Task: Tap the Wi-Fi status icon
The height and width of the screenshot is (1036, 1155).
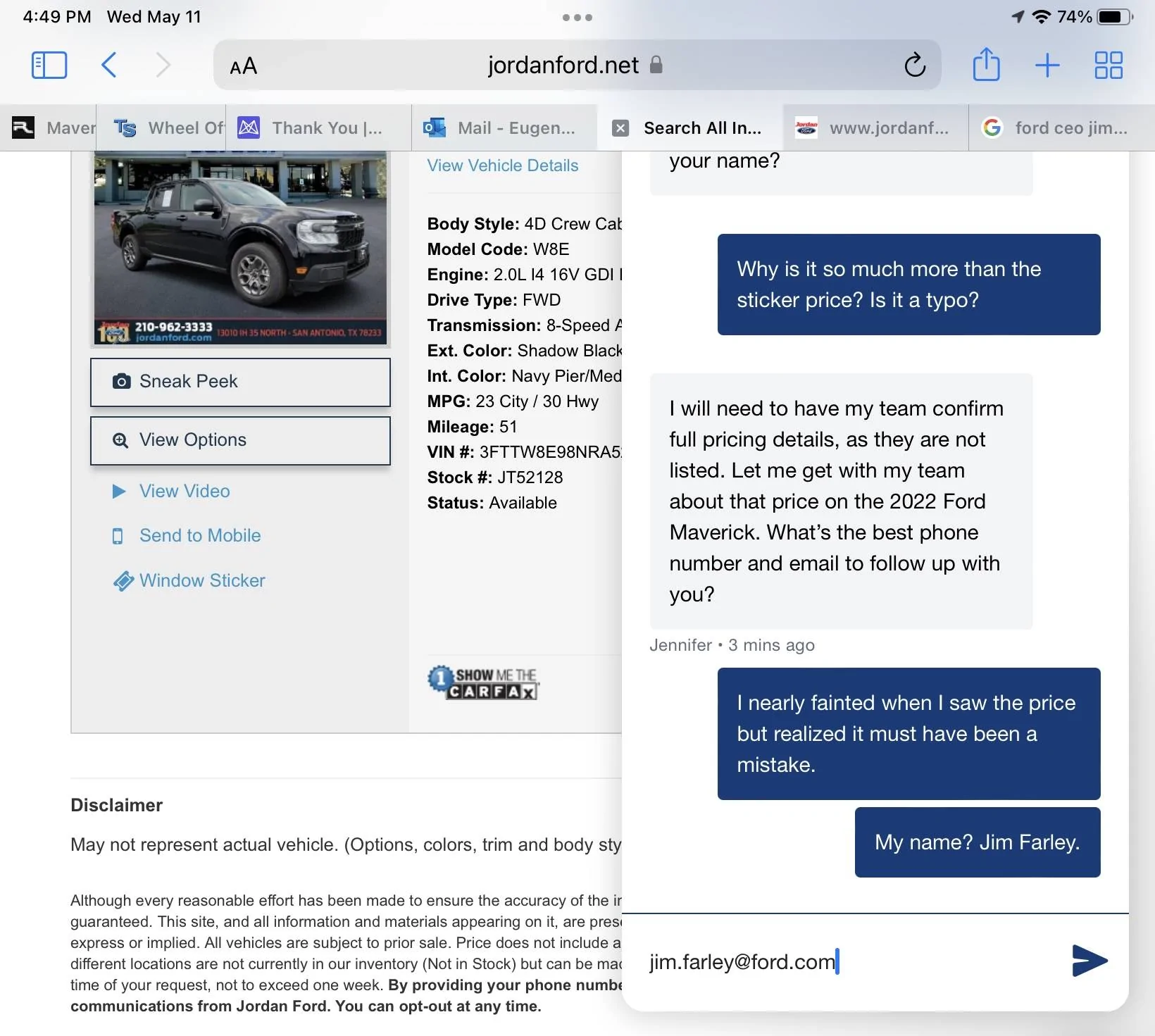Action: (1041, 17)
